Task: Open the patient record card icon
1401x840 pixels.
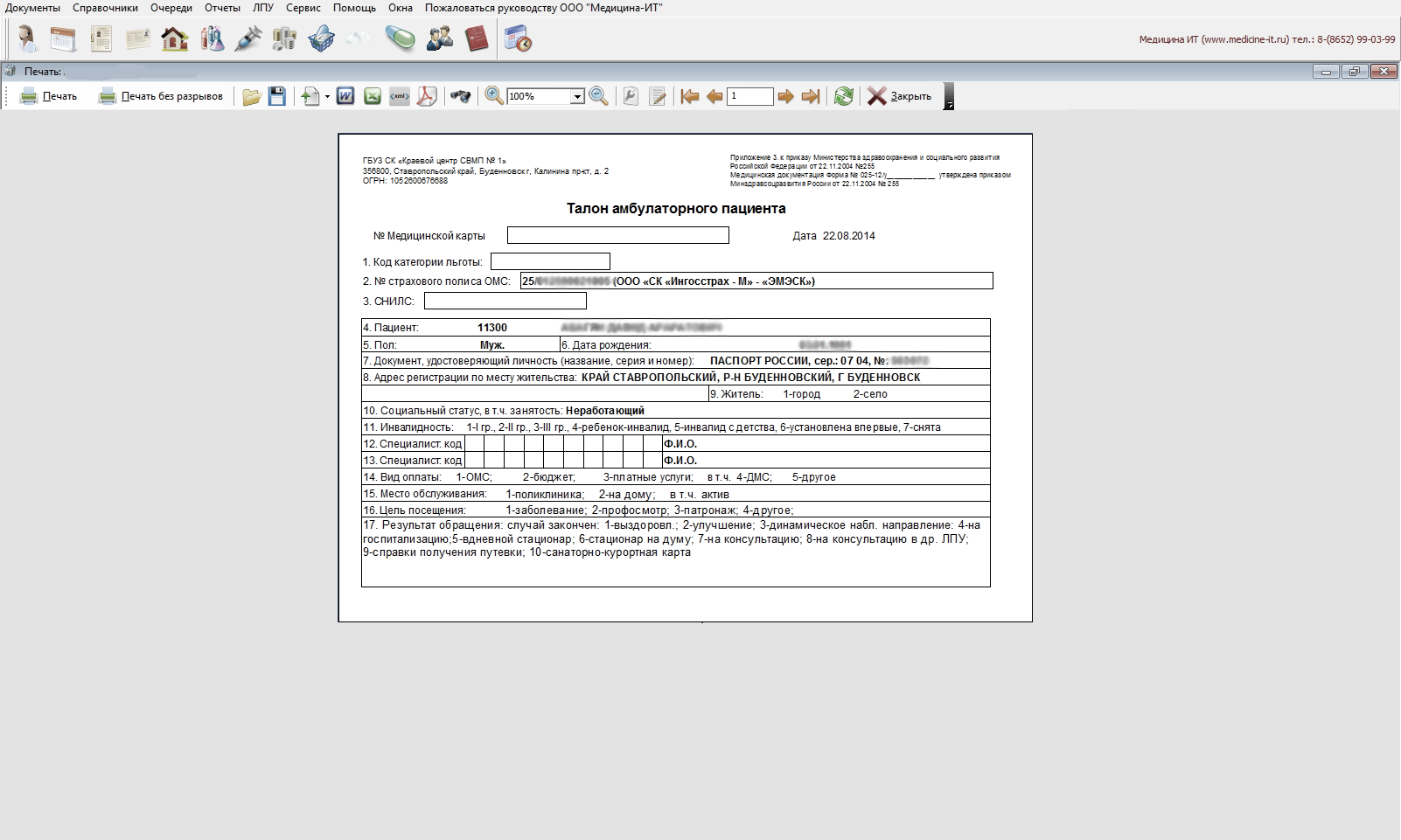Action: pos(101,38)
